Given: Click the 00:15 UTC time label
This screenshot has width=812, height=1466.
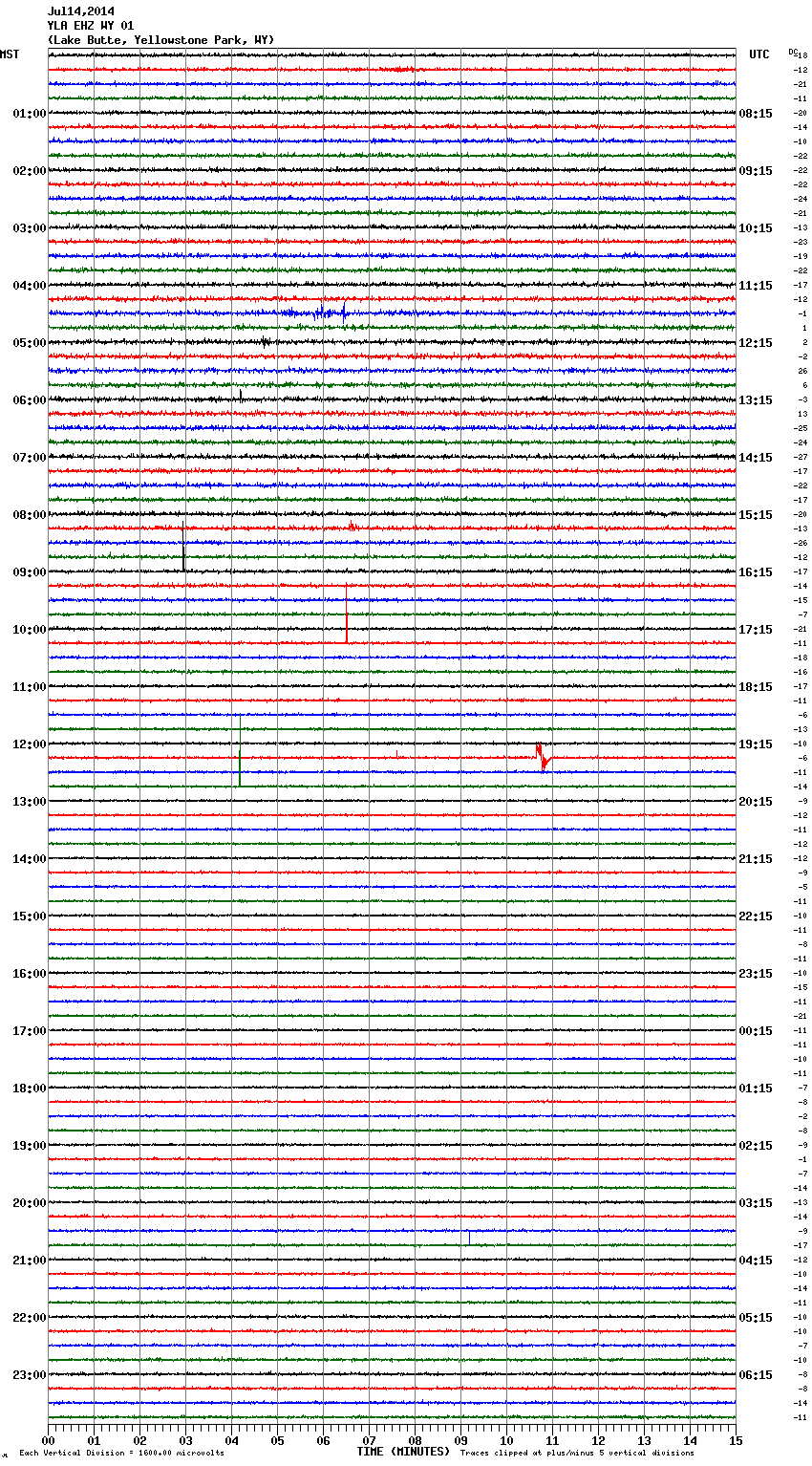Looking at the screenshot, I should 756,1031.
